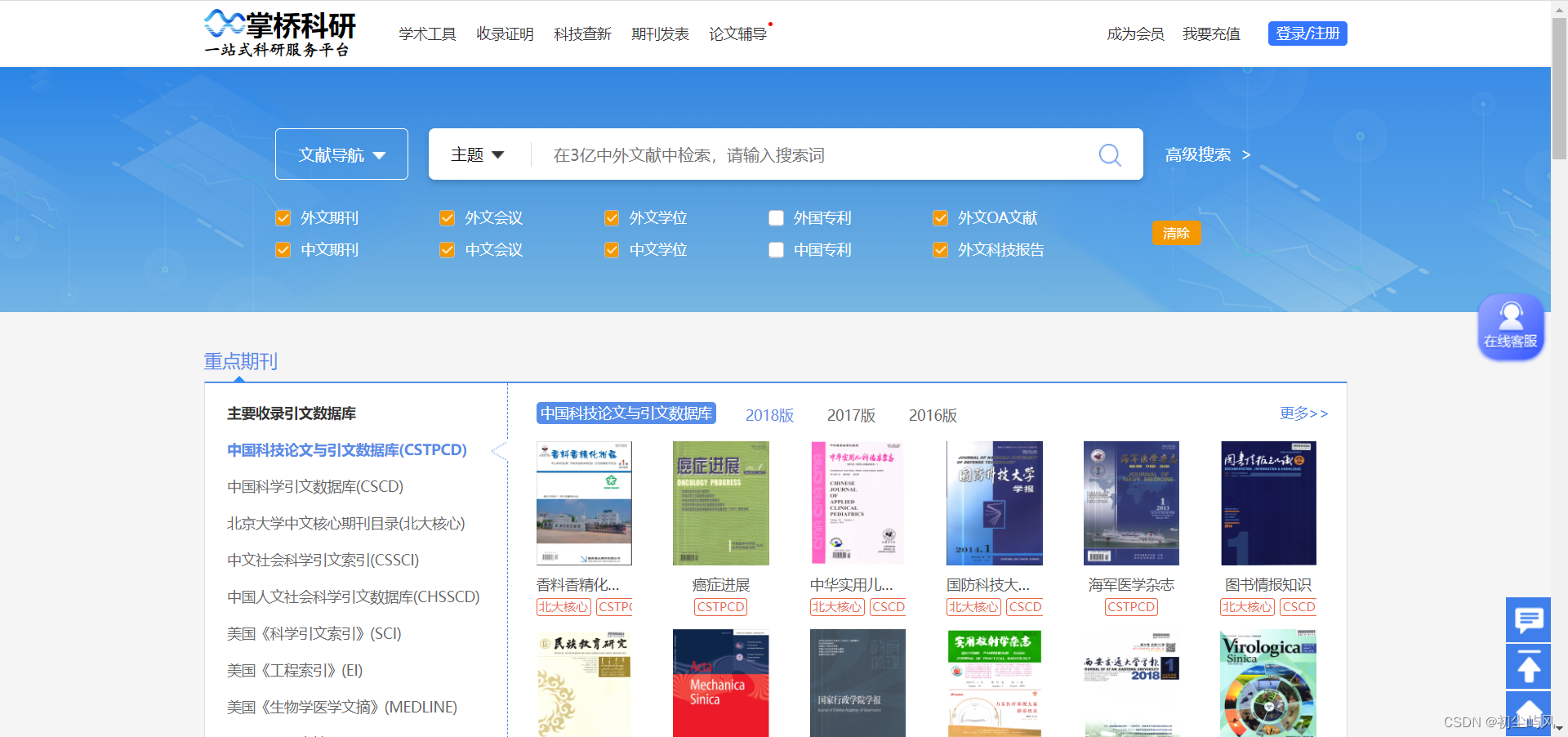This screenshot has height=737, width=1568.
Task: Open the blue chat message icon
Action: click(x=1528, y=619)
